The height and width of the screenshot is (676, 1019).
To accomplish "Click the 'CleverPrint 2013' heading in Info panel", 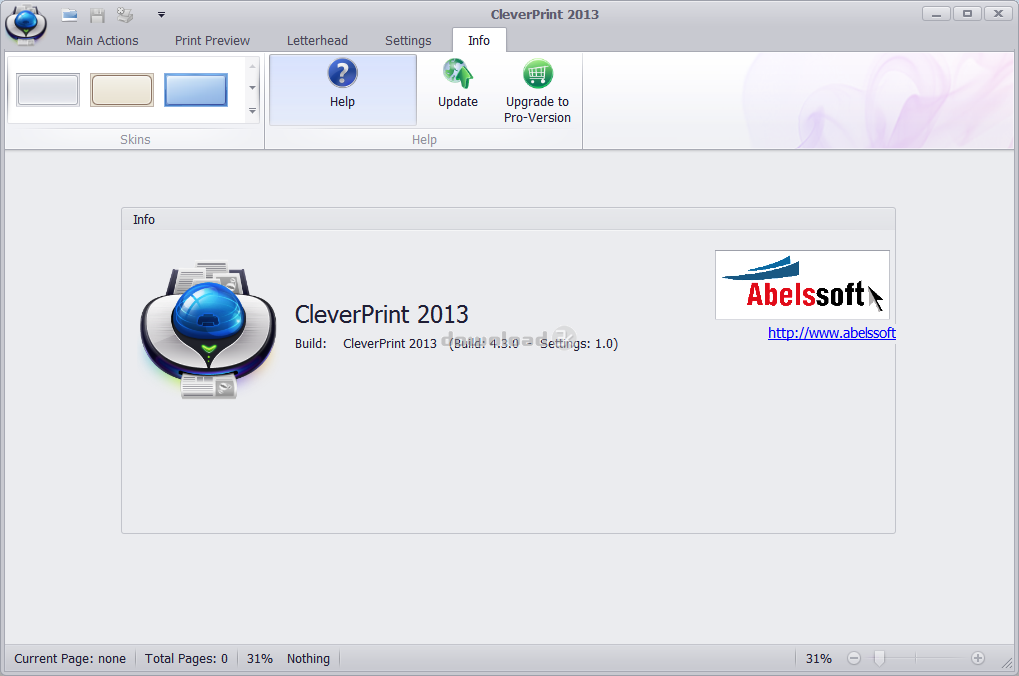I will coord(381,315).
